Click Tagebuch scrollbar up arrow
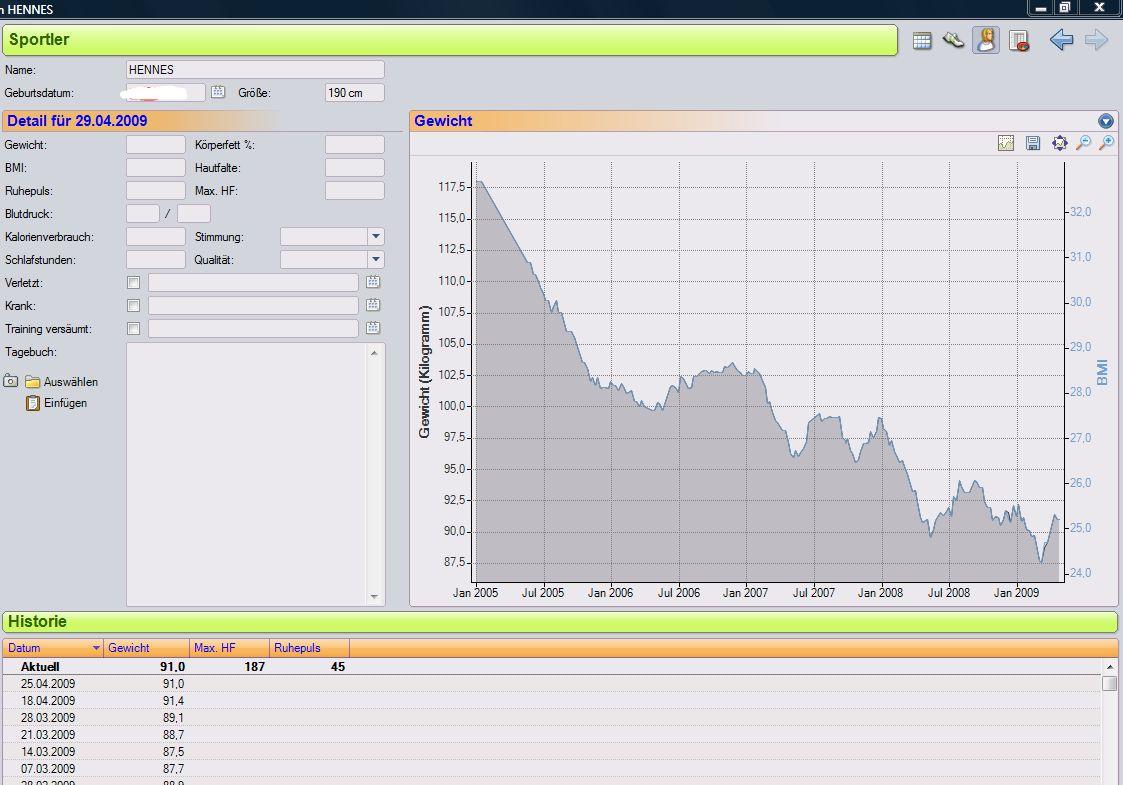The height and width of the screenshot is (785, 1123). tap(375, 352)
